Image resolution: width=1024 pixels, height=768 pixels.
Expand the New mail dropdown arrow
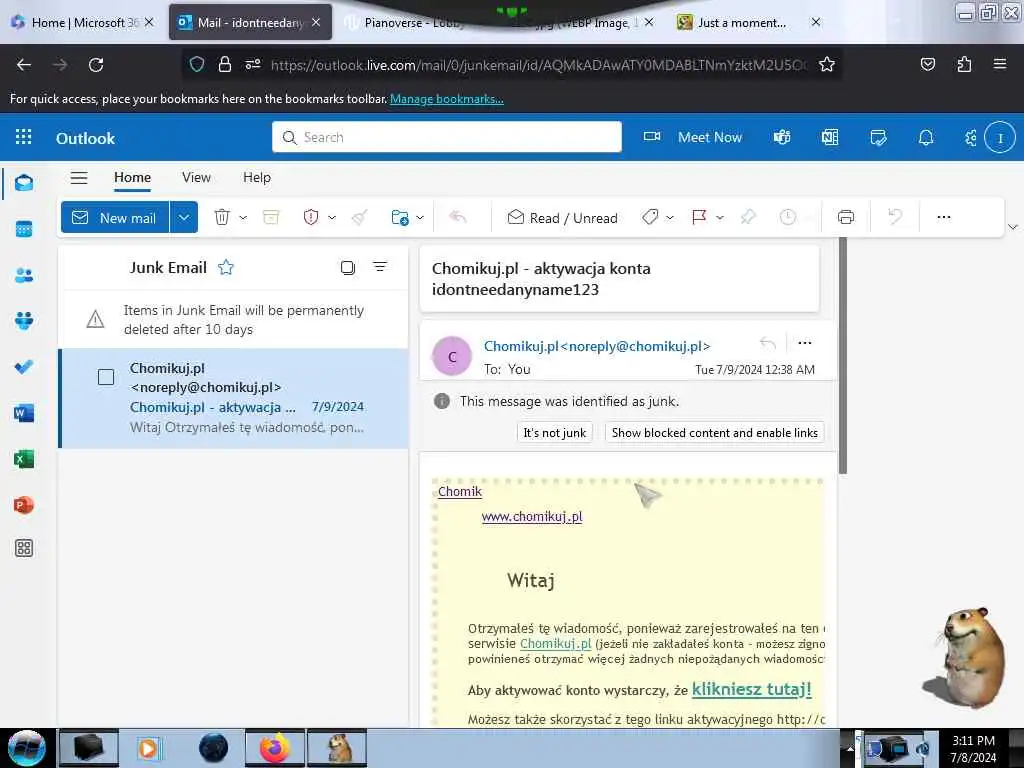coord(184,217)
